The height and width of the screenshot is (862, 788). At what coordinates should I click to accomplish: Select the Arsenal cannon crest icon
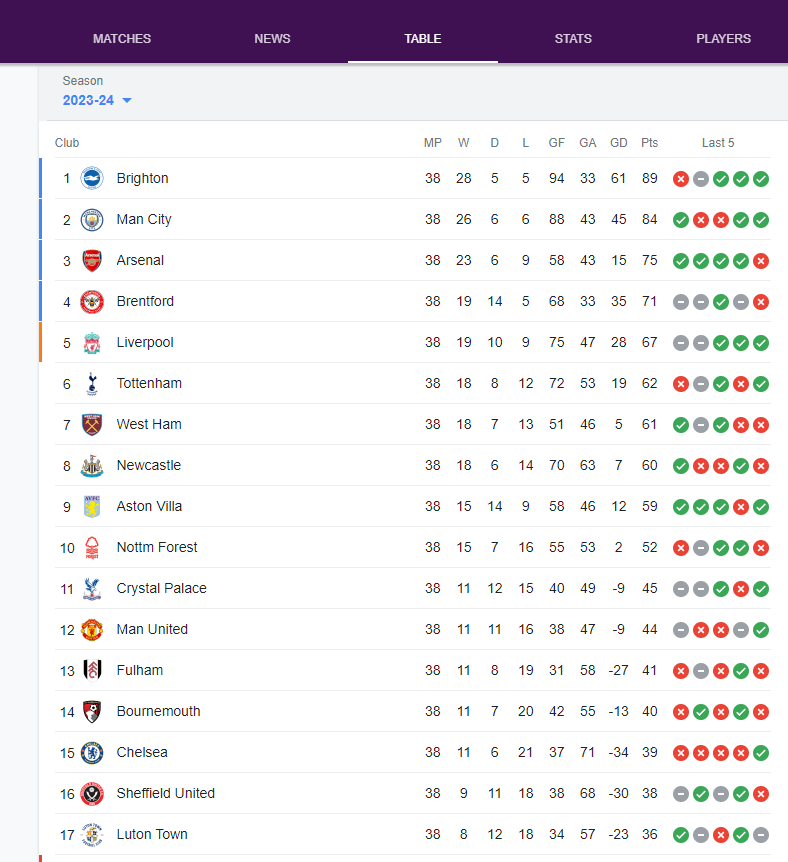[92, 261]
